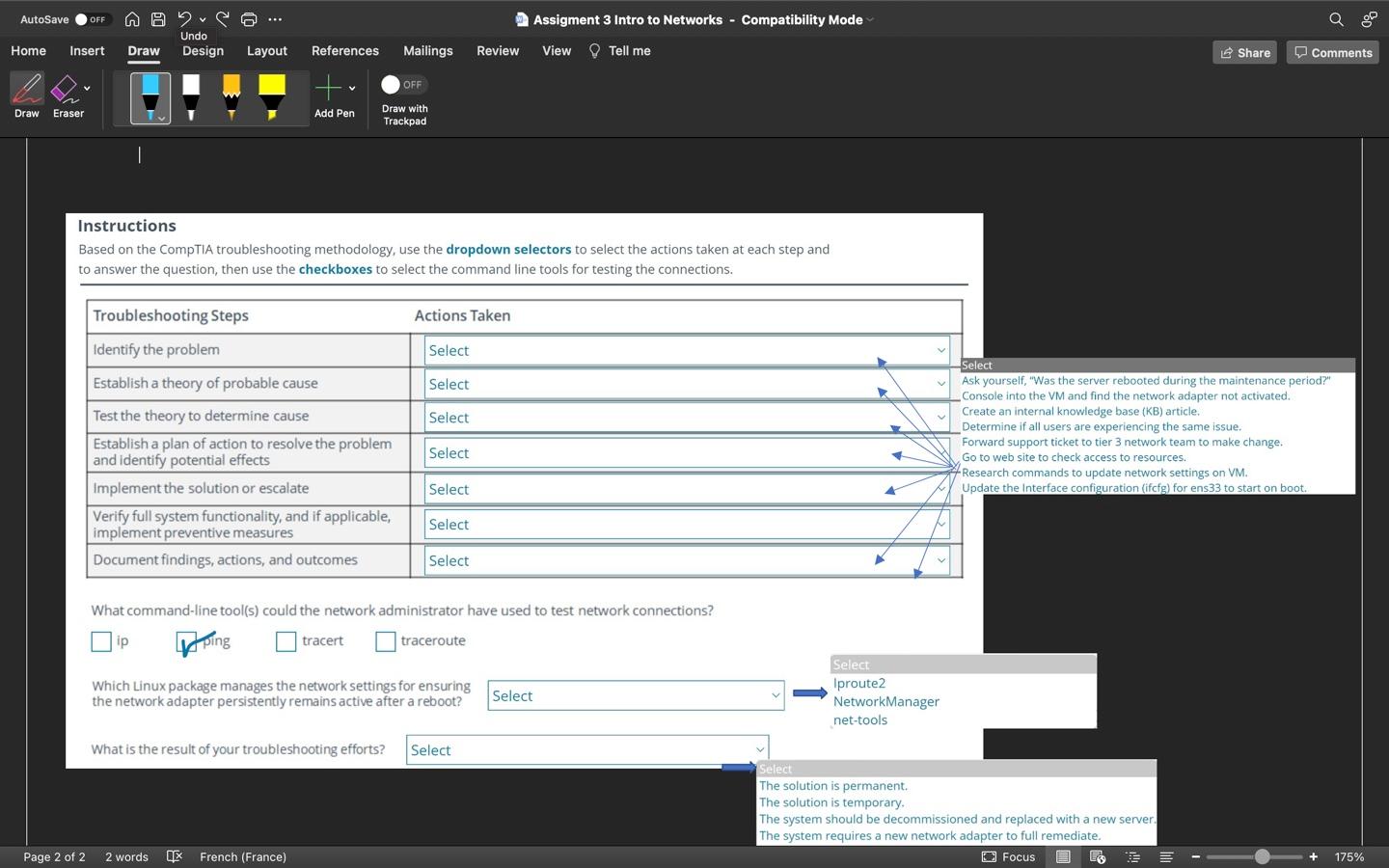Image resolution: width=1389 pixels, height=868 pixels.
Task: Click the Share button
Action: point(1245,52)
